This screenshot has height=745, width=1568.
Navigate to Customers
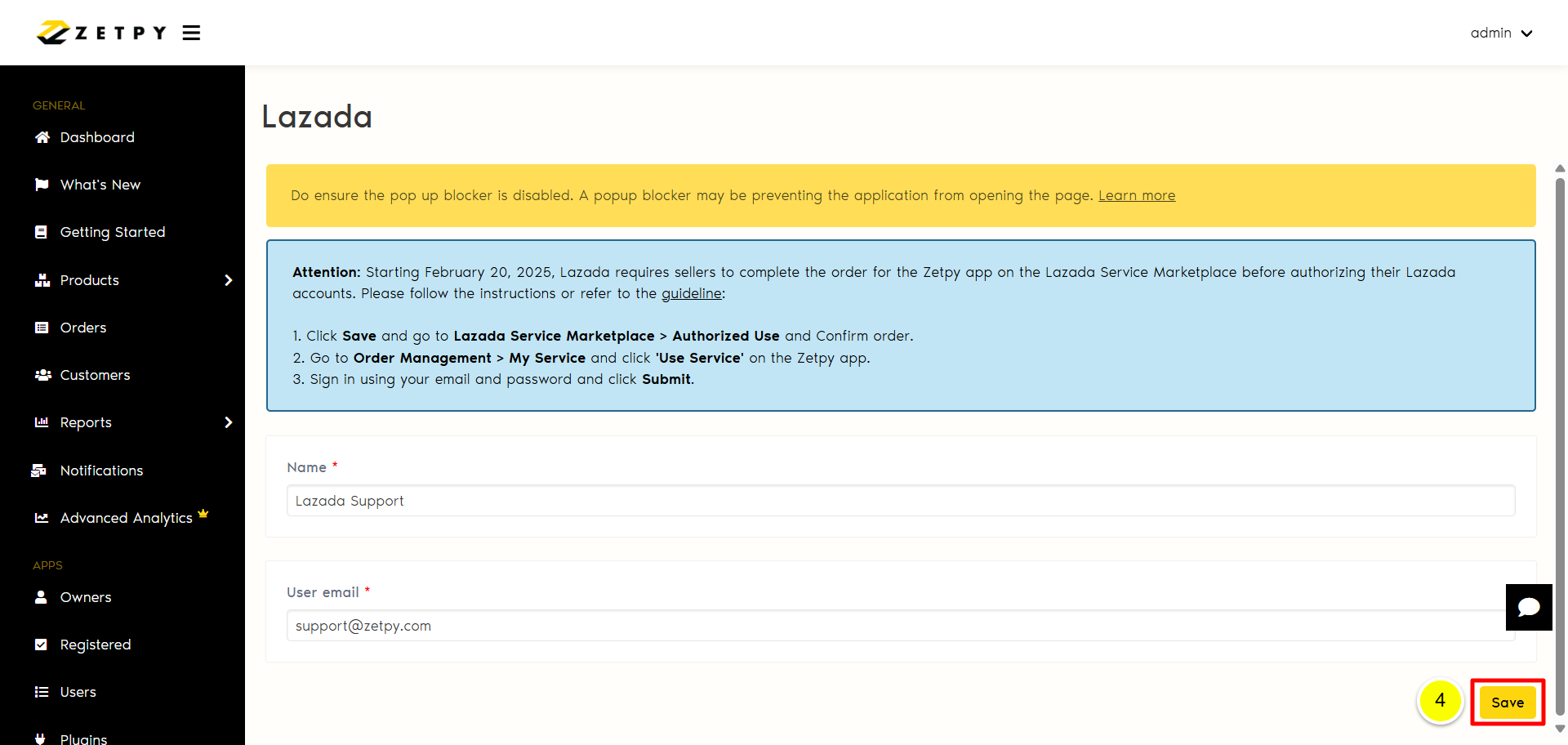pyautogui.click(x=95, y=375)
